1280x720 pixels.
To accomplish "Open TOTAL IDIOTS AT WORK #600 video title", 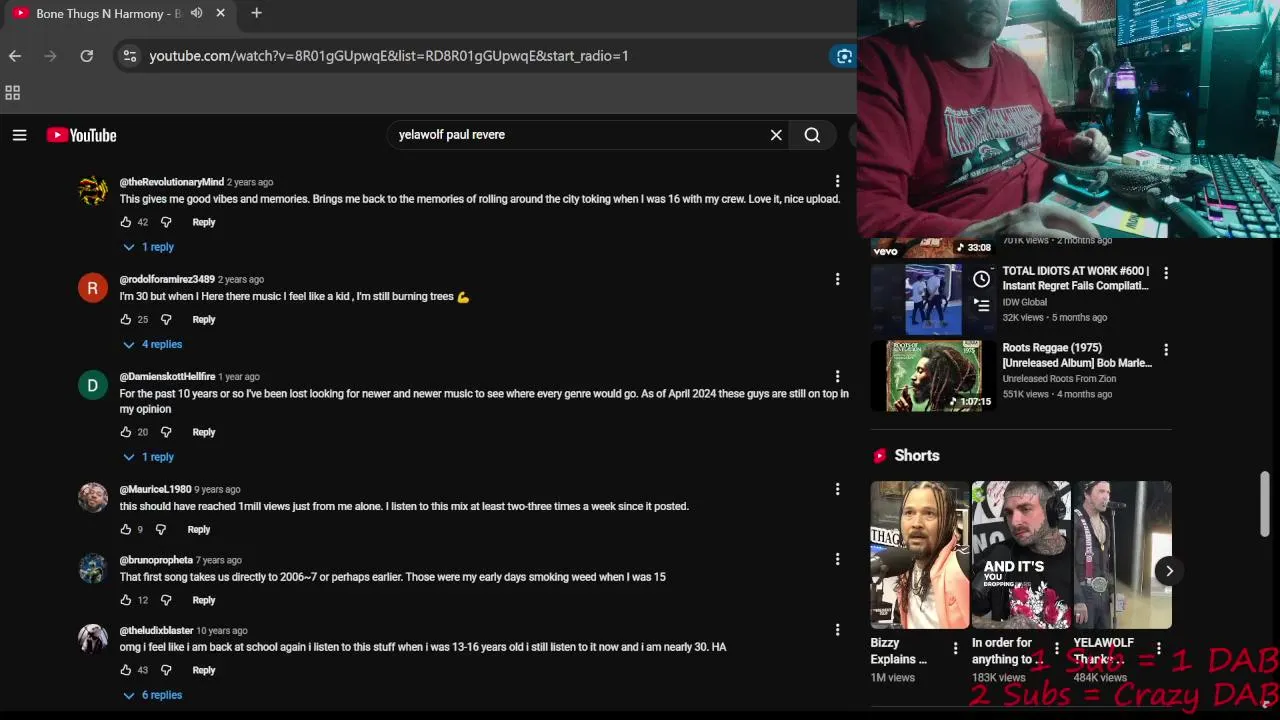I will (1076, 278).
